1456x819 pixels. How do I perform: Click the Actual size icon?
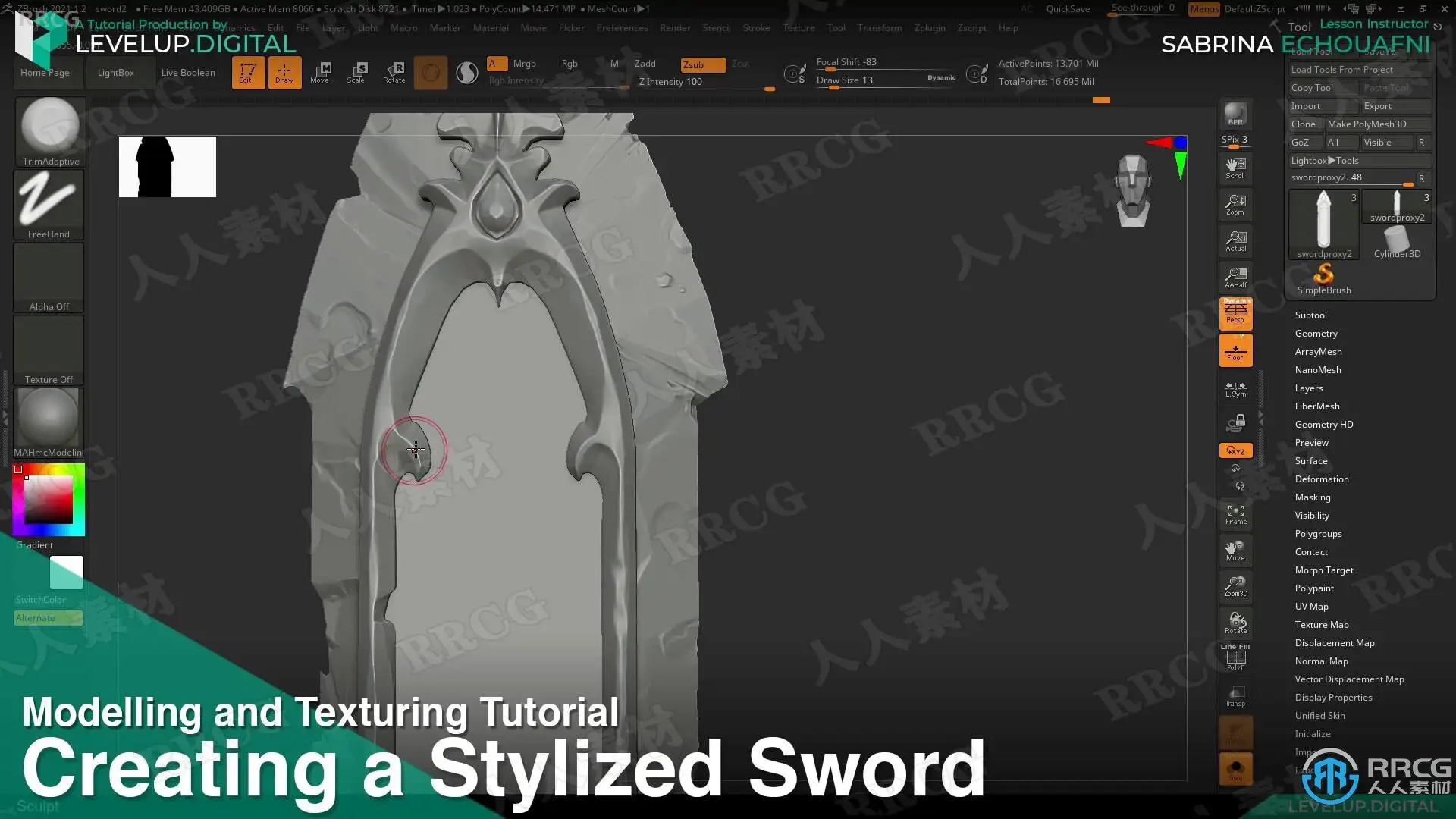1235,241
